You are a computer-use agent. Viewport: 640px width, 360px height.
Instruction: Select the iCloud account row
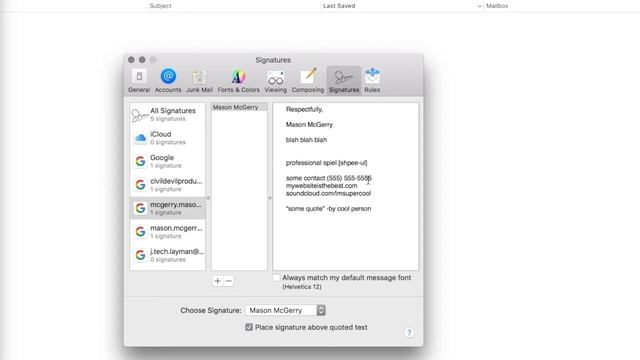click(x=168, y=138)
